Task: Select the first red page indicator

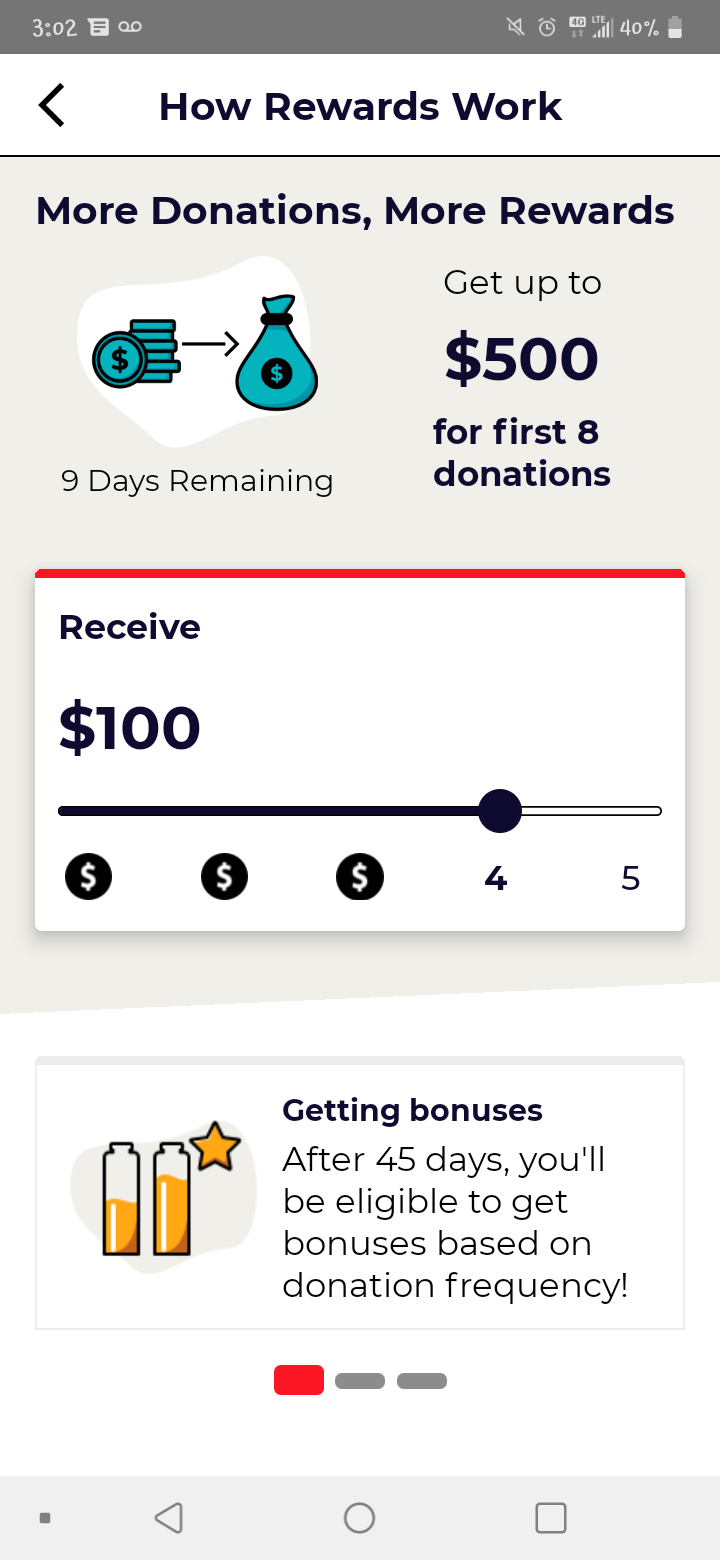Action: coord(299,1380)
